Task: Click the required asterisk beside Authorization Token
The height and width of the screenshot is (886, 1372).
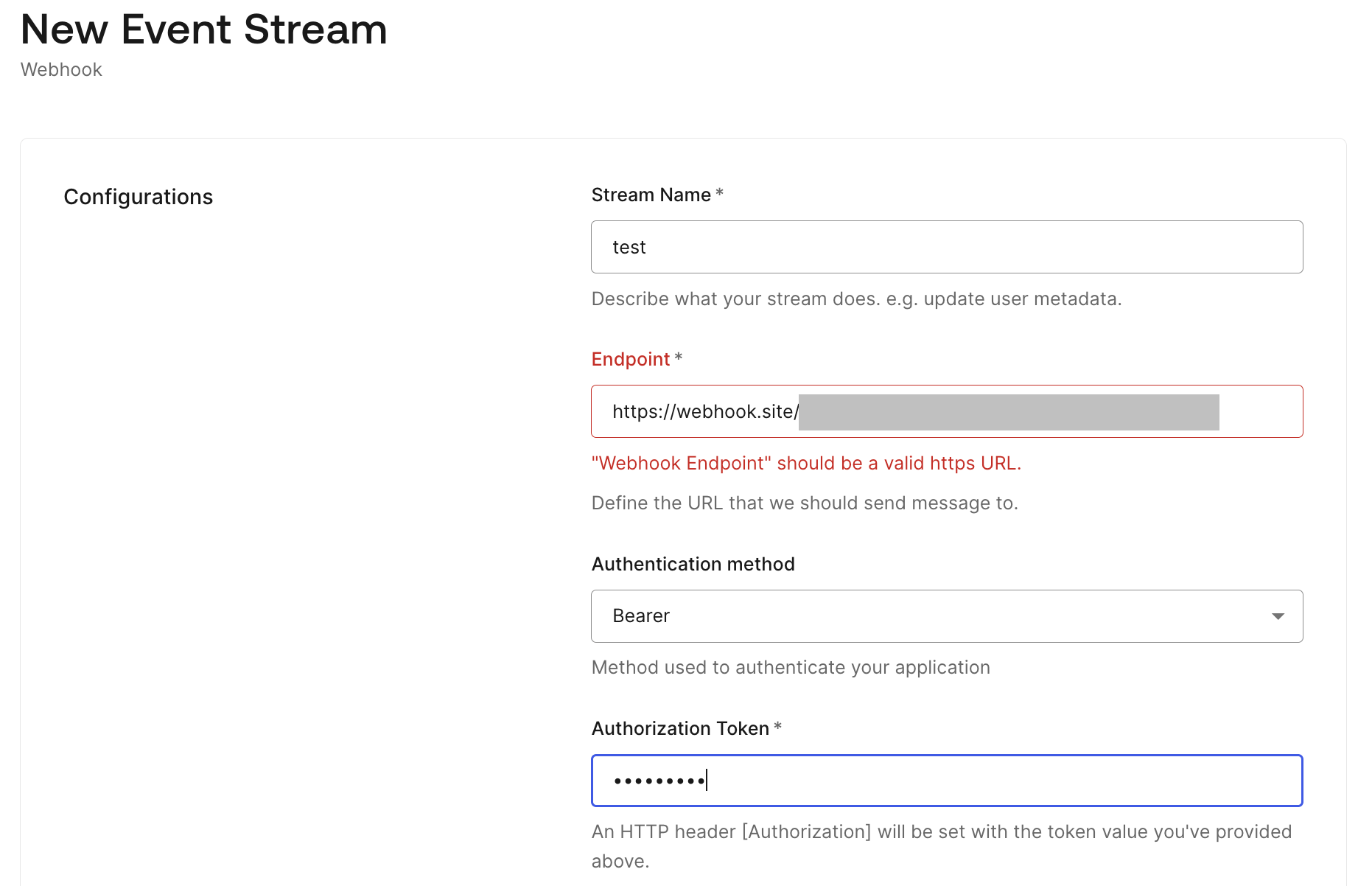Action: 777,727
